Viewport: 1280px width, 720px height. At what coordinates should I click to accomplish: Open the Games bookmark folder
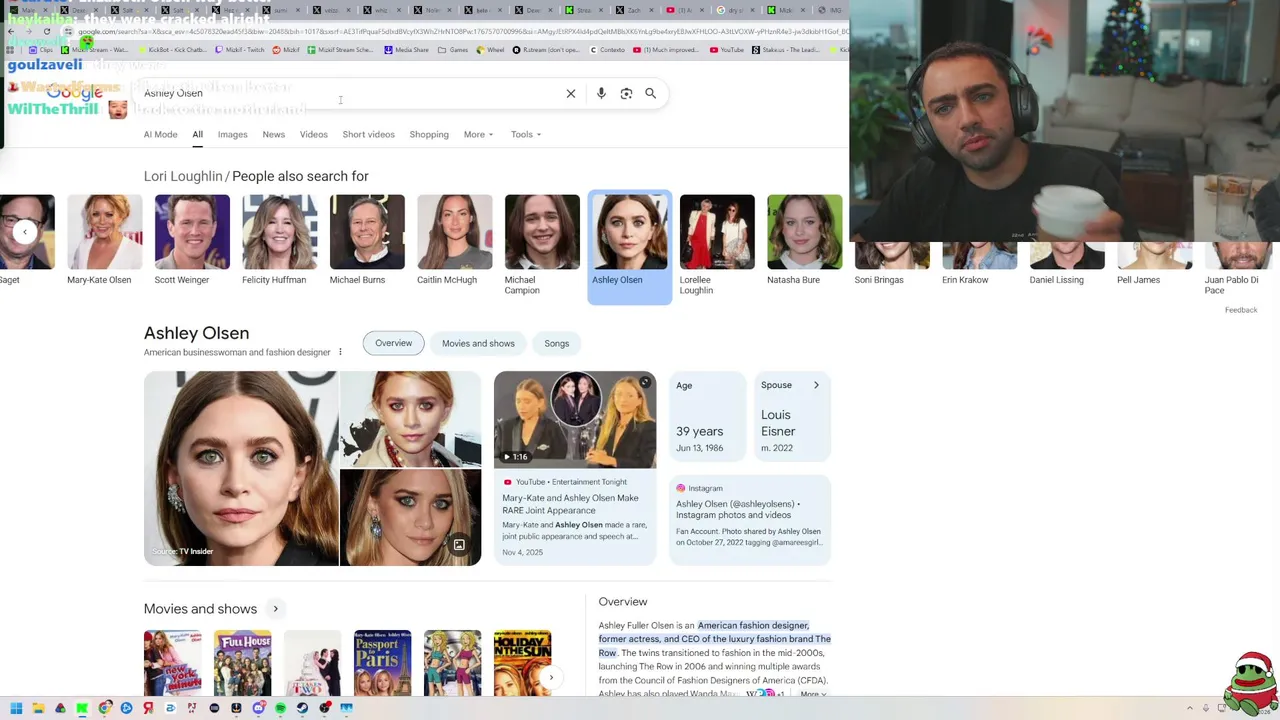[453, 50]
